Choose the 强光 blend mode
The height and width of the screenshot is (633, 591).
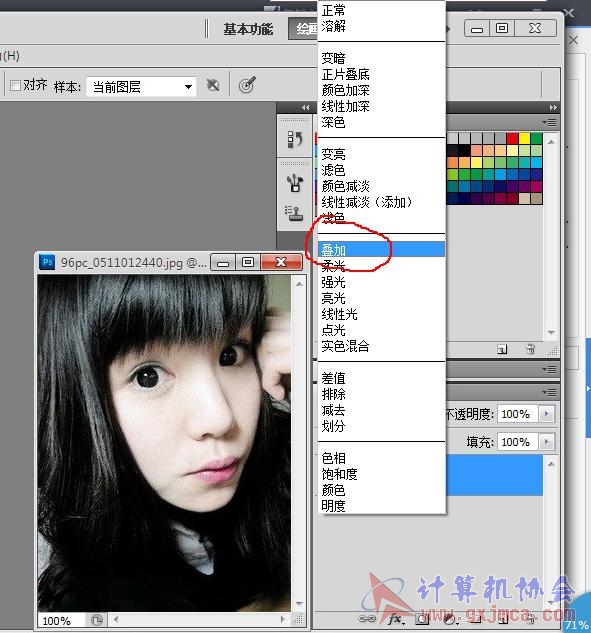(x=381, y=282)
